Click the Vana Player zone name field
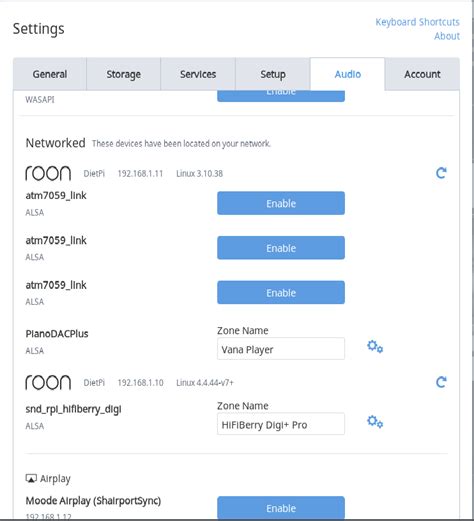Image resolution: width=474 pixels, height=521 pixels. coord(281,349)
